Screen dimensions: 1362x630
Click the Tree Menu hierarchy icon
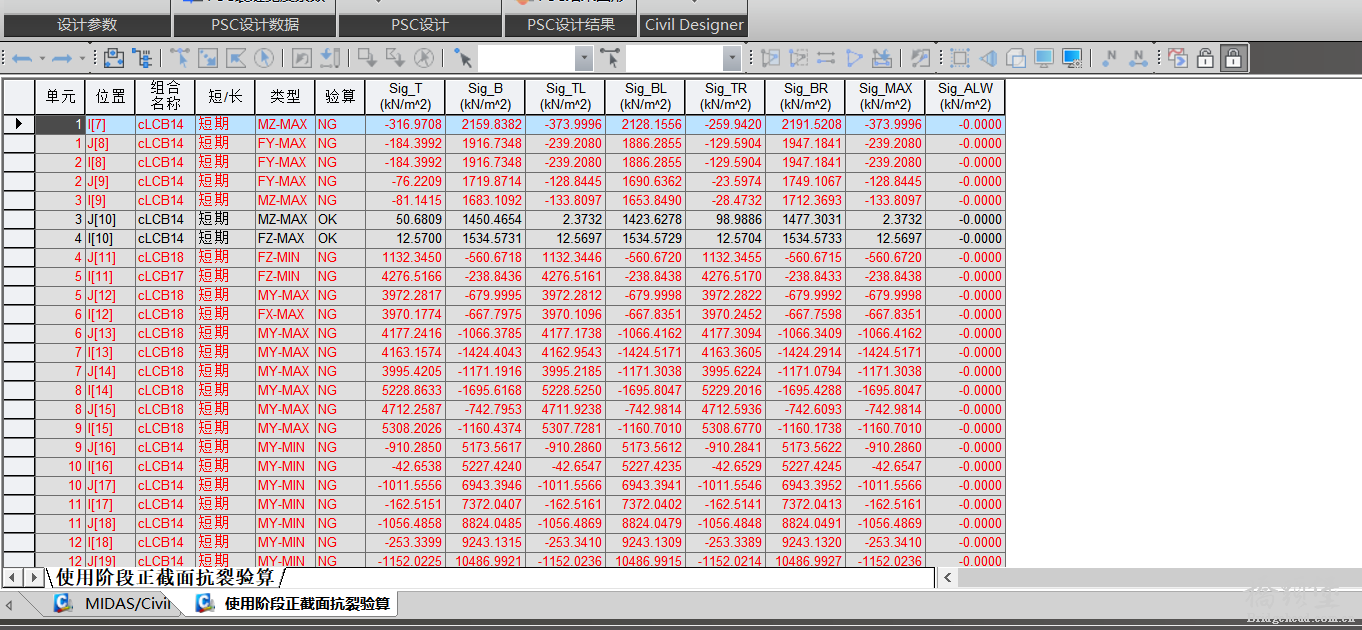click(x=142, y=59)
